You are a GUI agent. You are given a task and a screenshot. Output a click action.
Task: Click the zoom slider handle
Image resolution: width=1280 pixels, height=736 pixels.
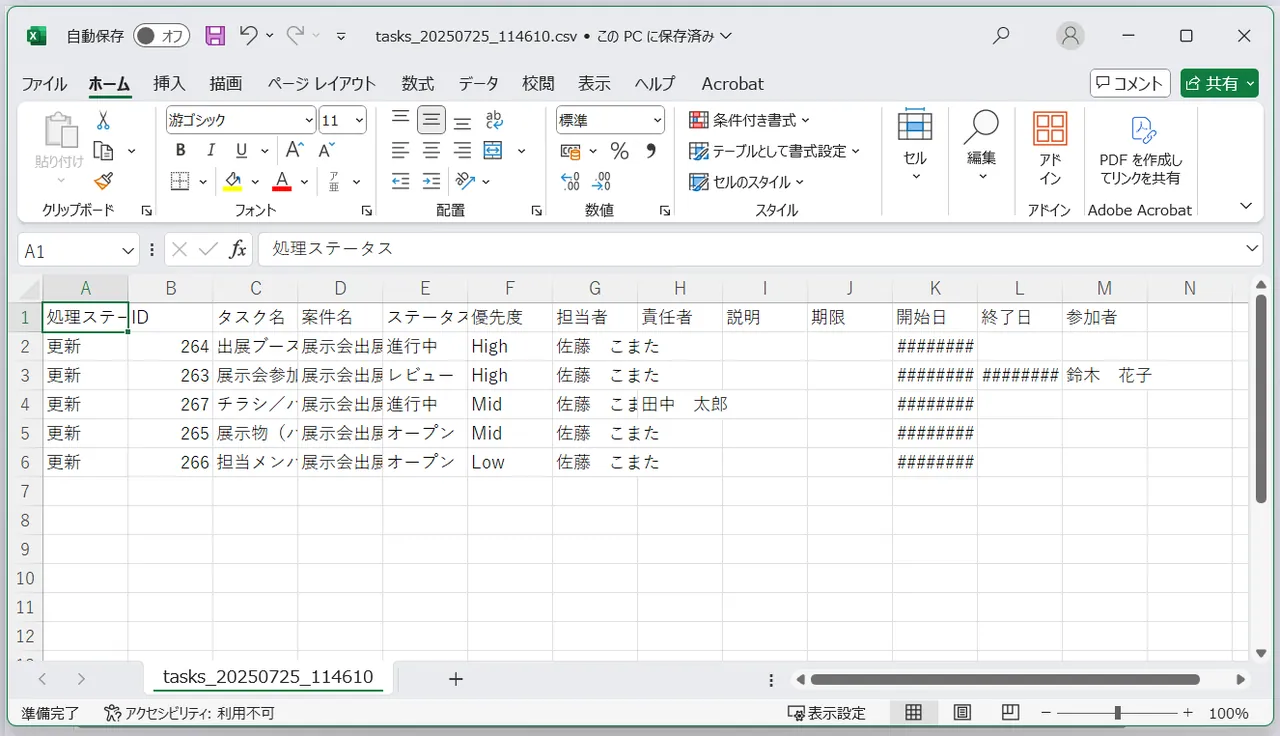click(1117, 713)
